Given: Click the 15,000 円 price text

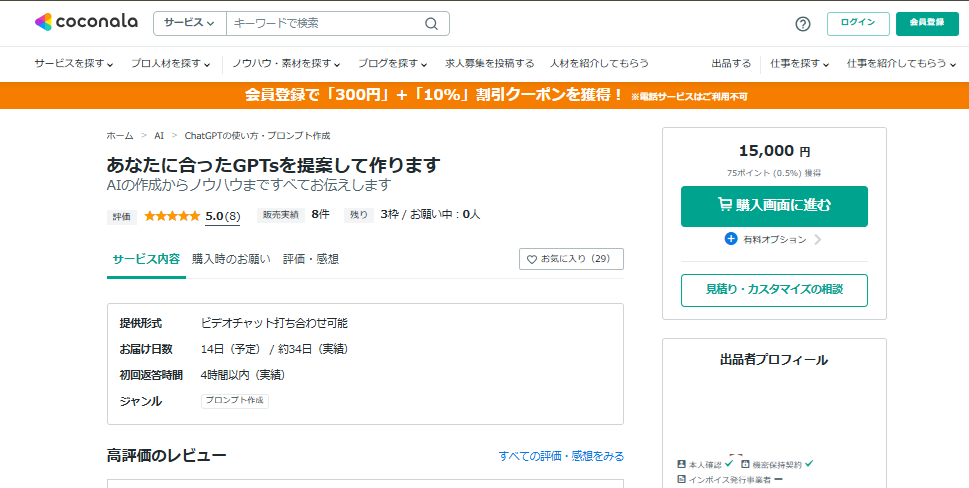Looking at the screenshot, I should click(x=774, y=151).
